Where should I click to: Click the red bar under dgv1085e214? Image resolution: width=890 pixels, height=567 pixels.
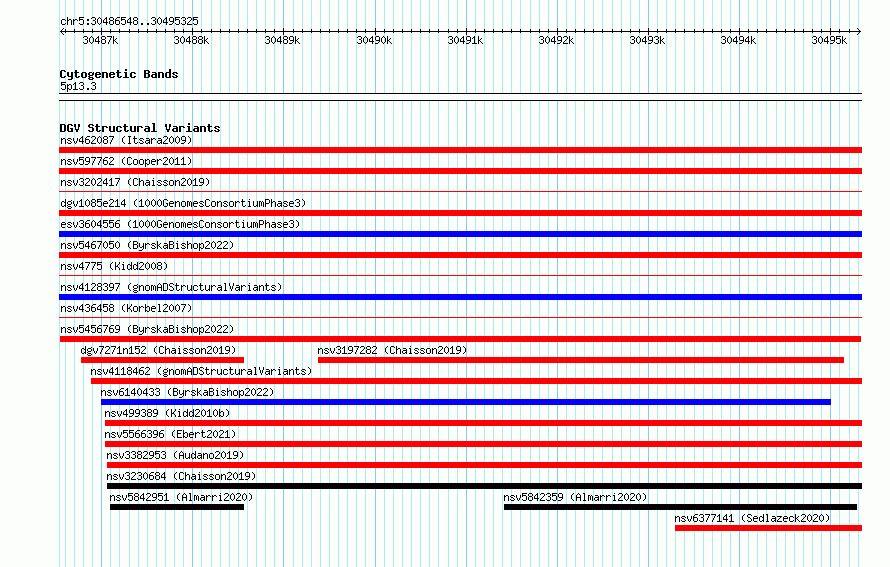[460, 213]
